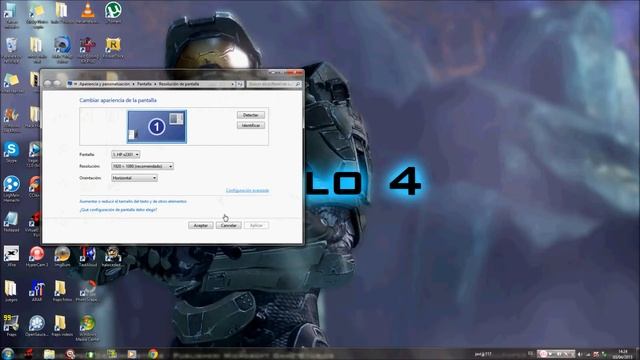The image size is (640, 360).
Task: Click the volume speaker tray icon
Action: [580, 354]
